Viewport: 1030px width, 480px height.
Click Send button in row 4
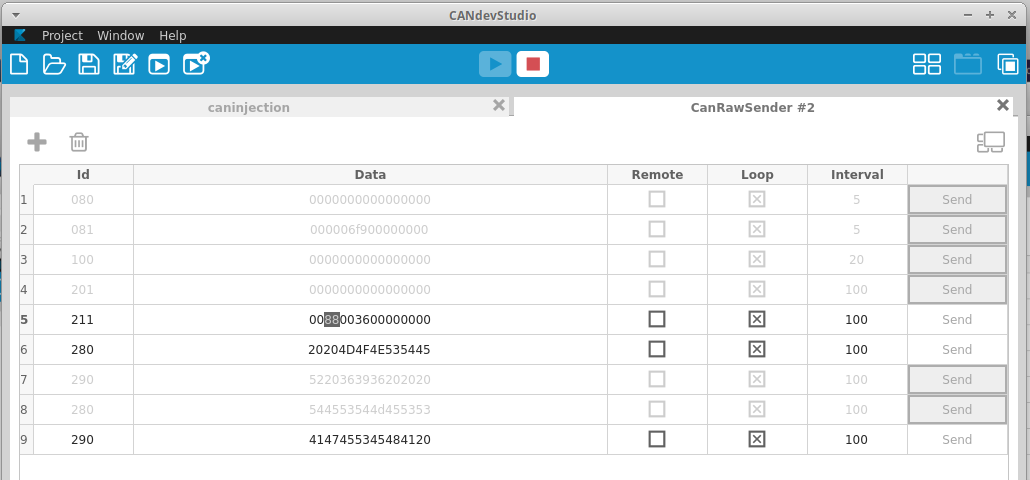[x=957, y=290]
